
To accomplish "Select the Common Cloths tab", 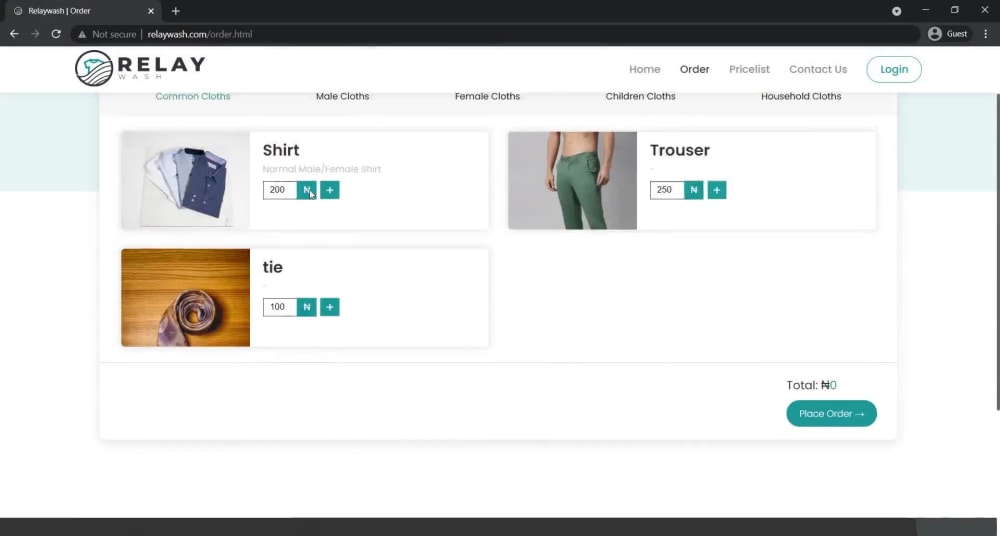I will [193, 96].
